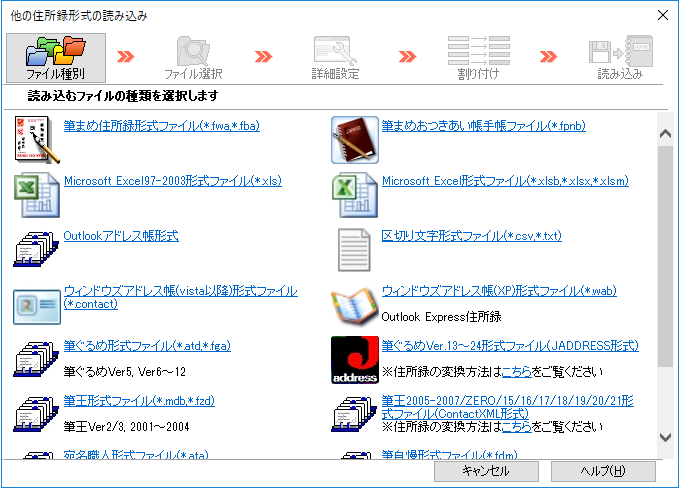
Task: Click the scrollbar down arrow
Action: click(x=665, y=437)
